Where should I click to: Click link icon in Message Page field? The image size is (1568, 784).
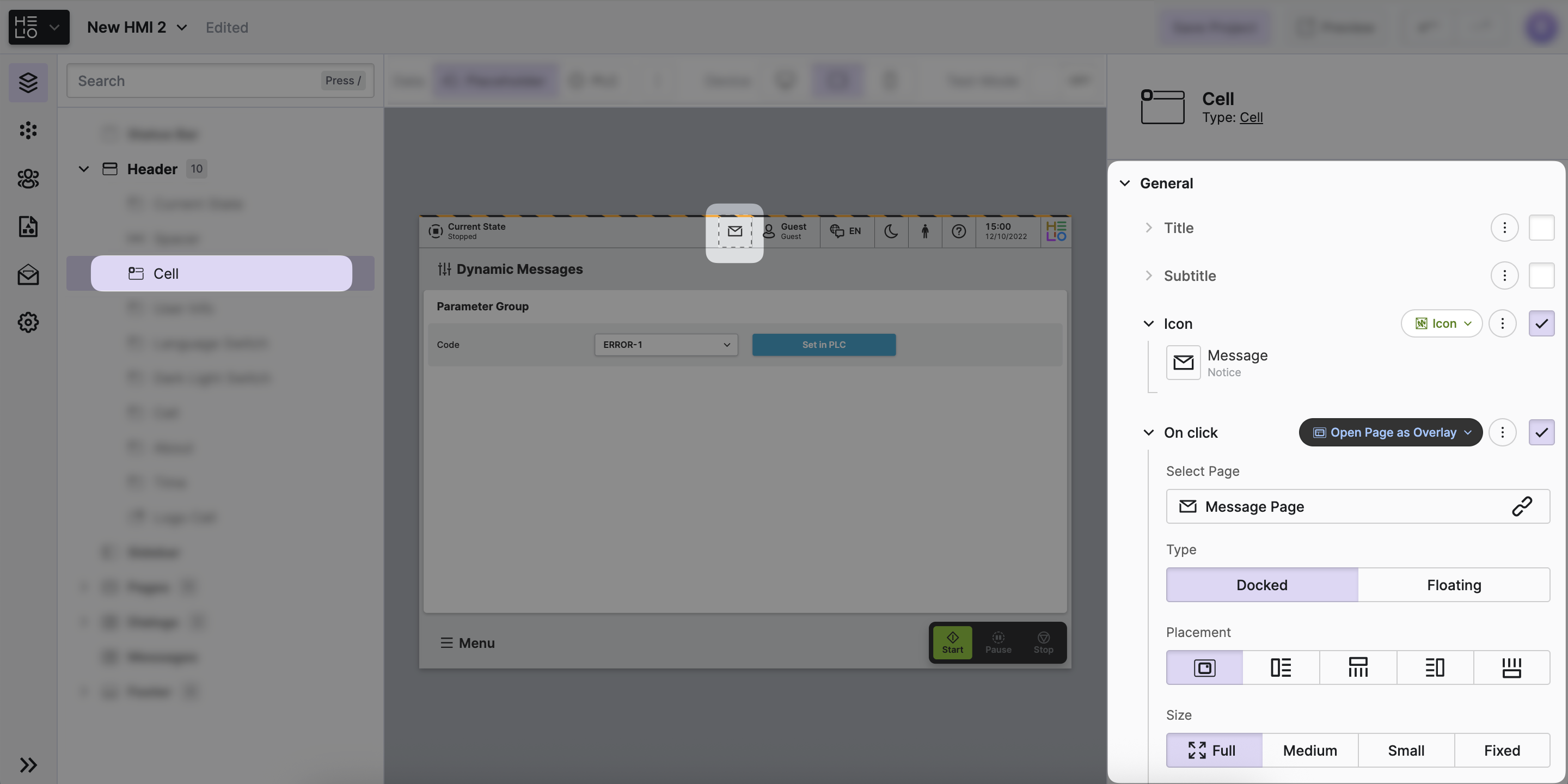pos(1522,506)
